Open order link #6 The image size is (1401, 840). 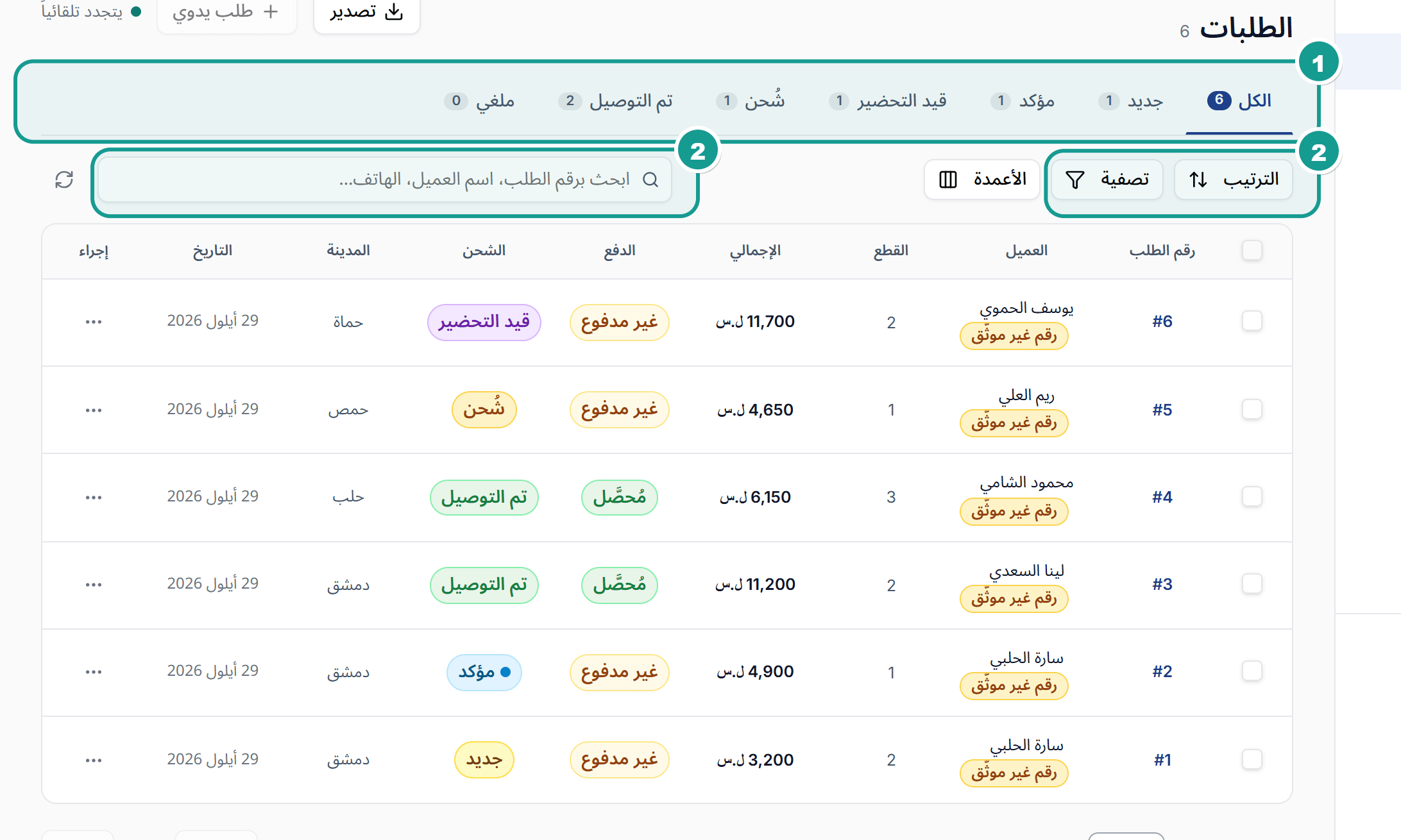(1162, 321)
